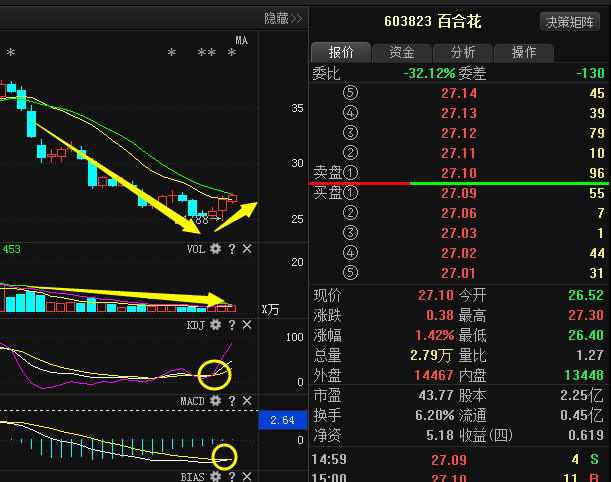Click 市盈 value 43.77
611x482 pixels.
tap(436, 395)
